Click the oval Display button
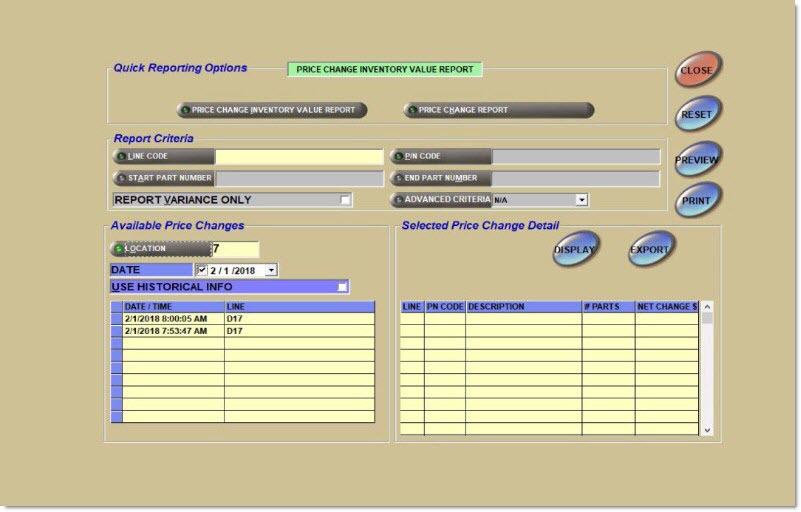801x512 pixels. click(x=575, y=249)
